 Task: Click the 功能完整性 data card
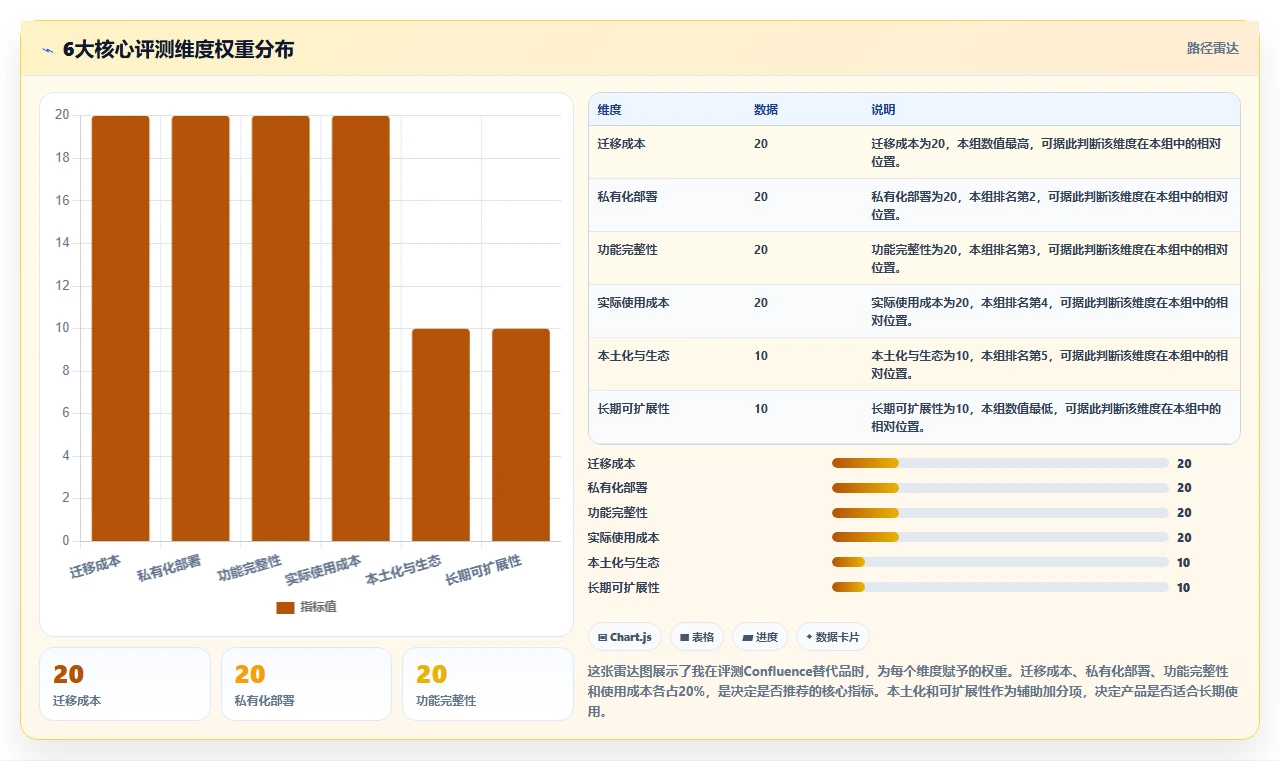pyautogui.click(x=487, y=684)
